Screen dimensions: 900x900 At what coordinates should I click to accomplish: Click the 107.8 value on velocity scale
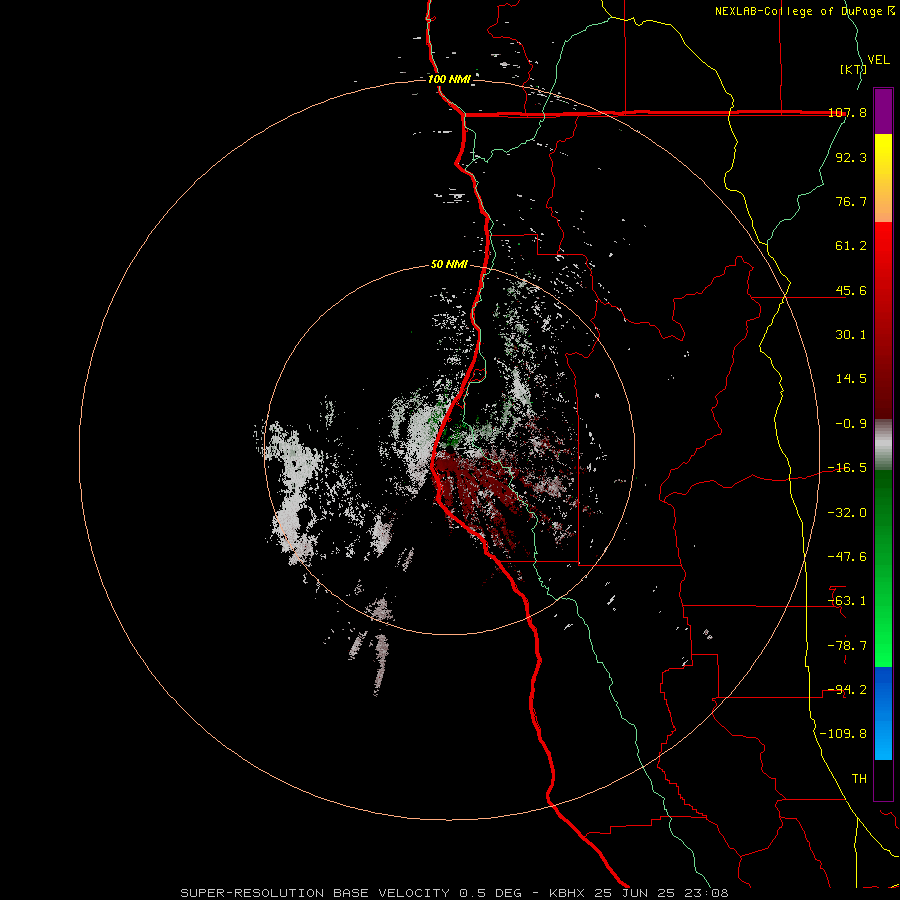[x=847, y=113]
